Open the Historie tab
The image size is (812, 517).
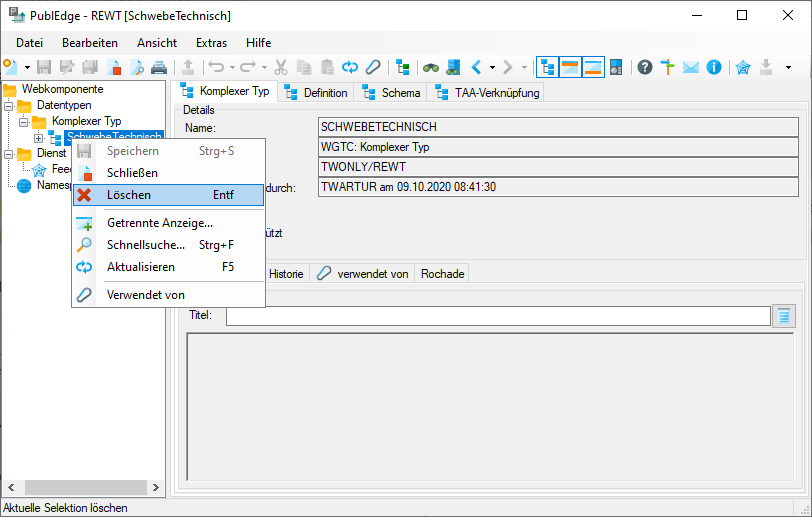[286, 274]
